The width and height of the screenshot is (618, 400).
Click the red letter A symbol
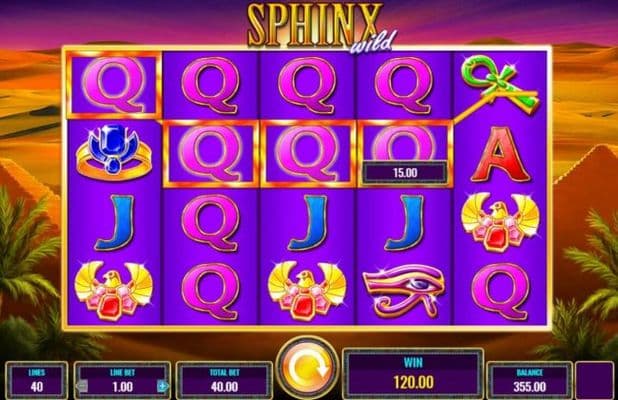coord(500,154)
